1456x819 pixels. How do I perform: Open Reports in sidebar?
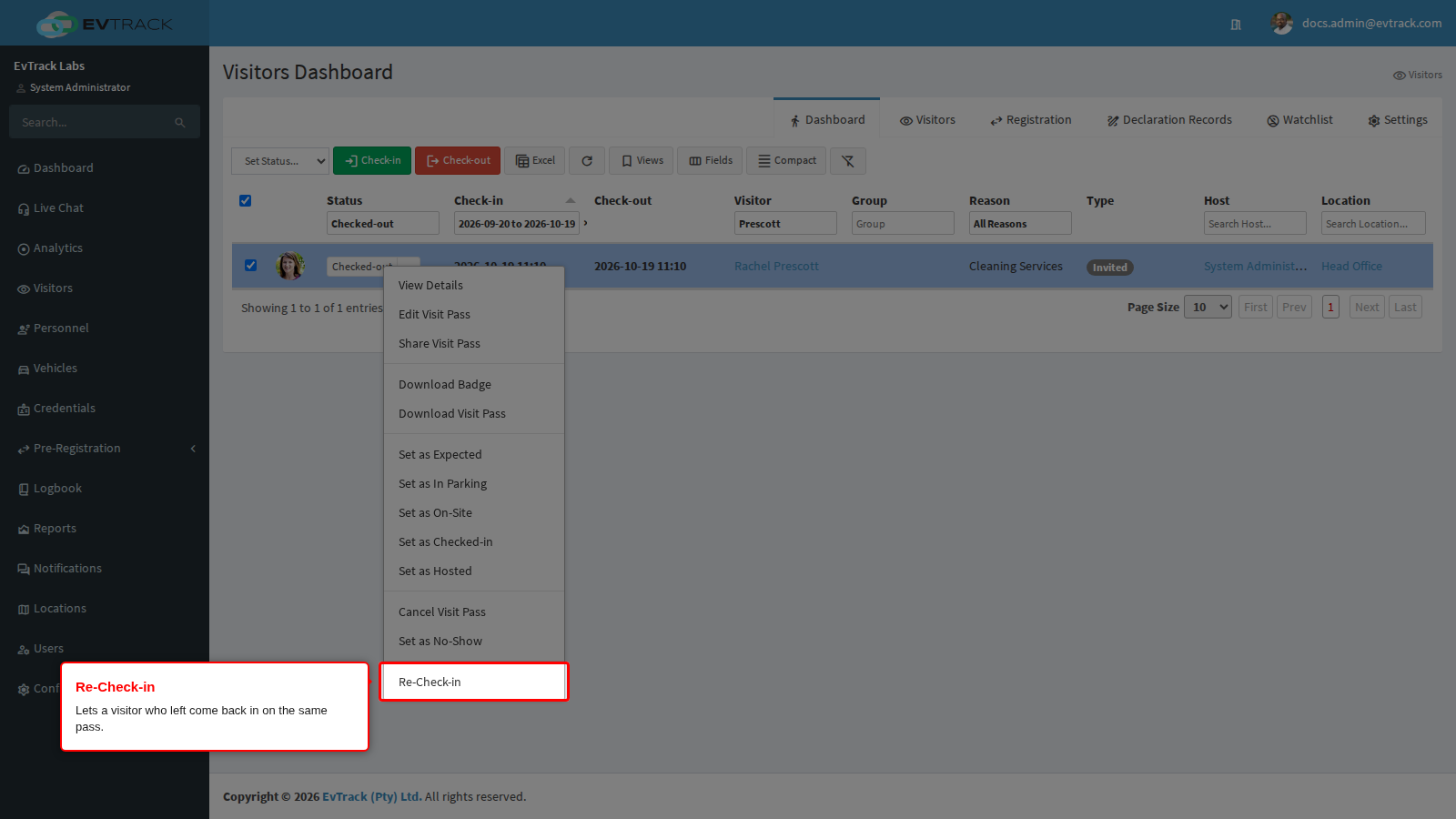55,529
